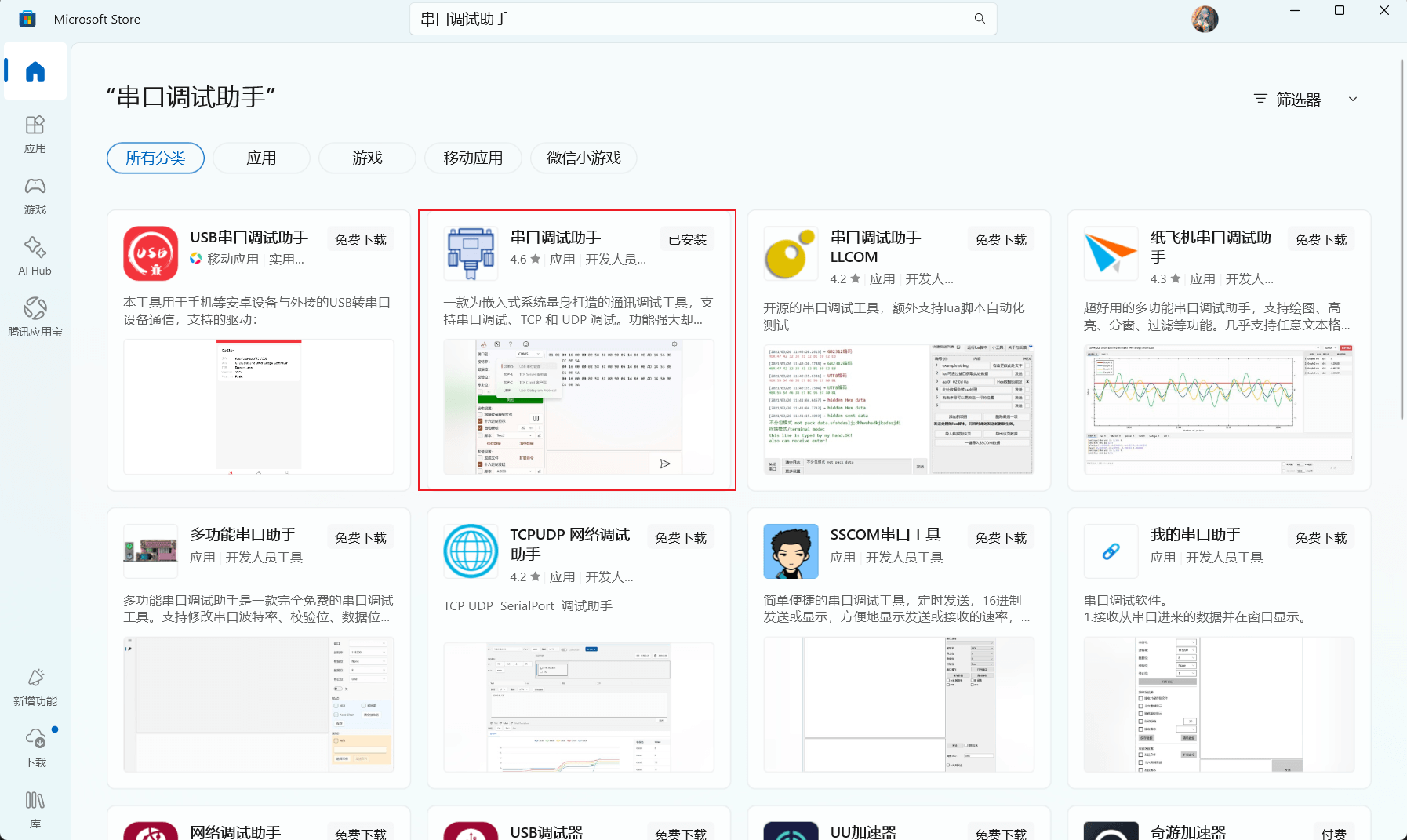Select the 所有分类 category filter
This screenshot has height=840, width=1407.
point(155,158)
